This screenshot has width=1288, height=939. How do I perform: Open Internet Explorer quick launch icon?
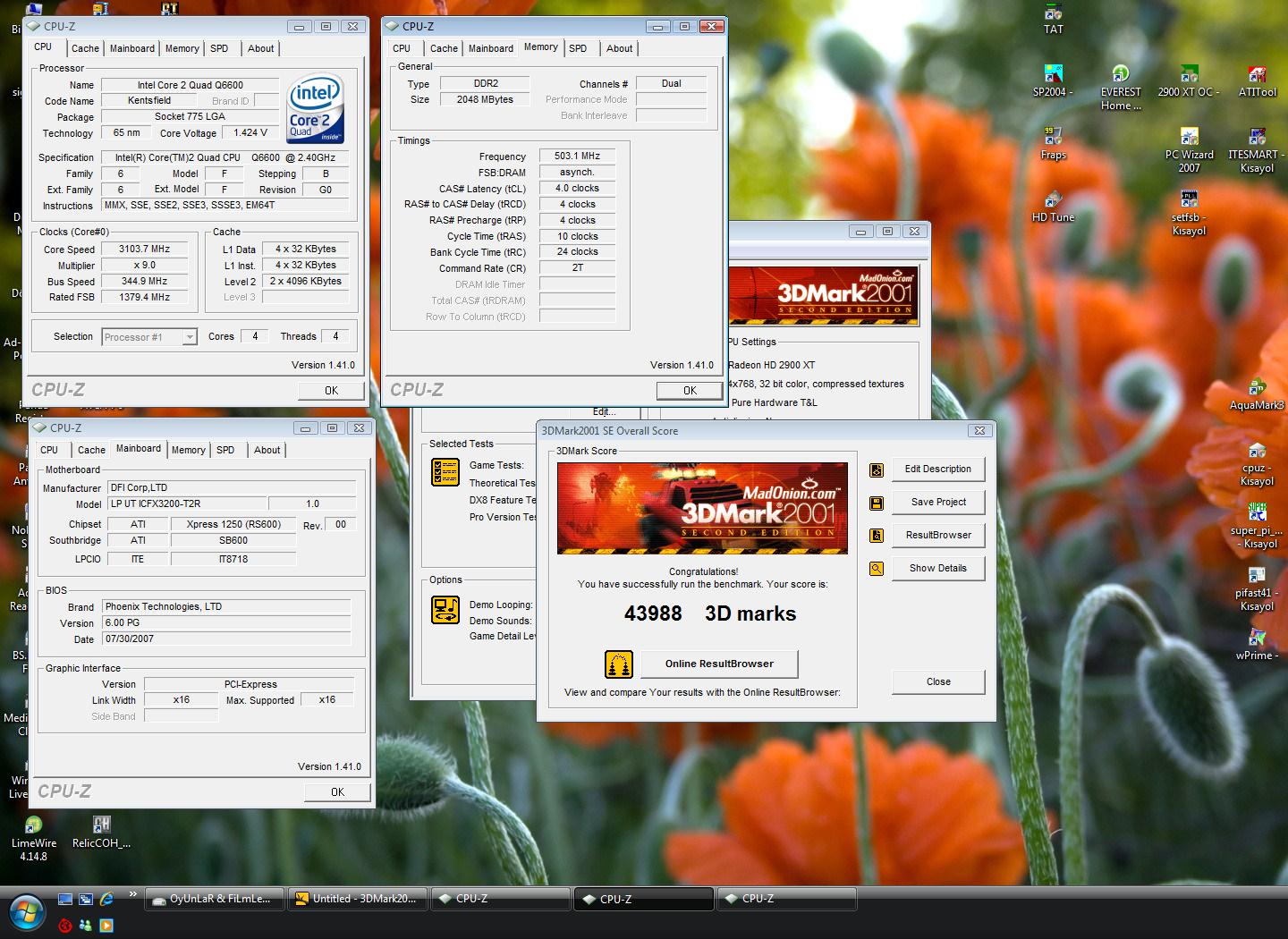pyautogui.click(x=106, y=899)
